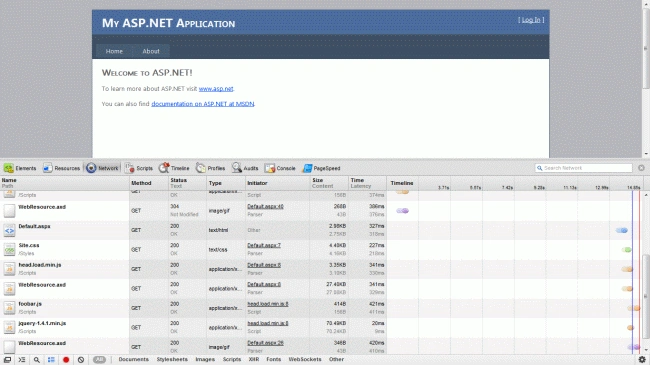Filter by Images
The height and width of the screenshot is (365, 650).
205,360
